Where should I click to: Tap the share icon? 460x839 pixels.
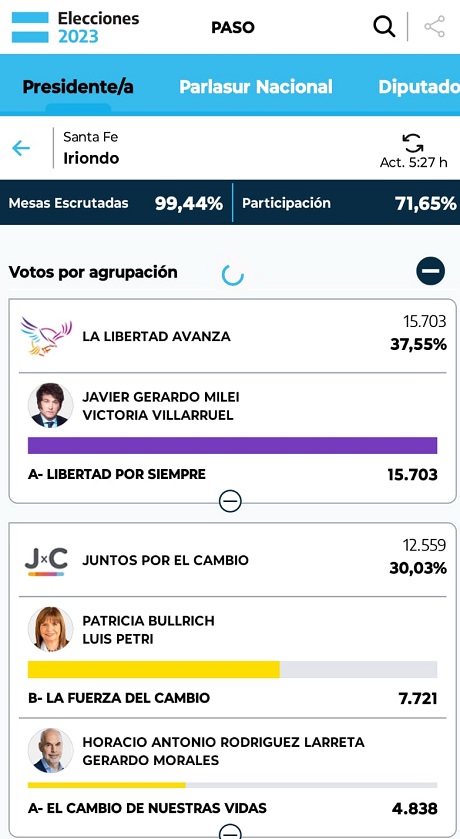[434, 27]
